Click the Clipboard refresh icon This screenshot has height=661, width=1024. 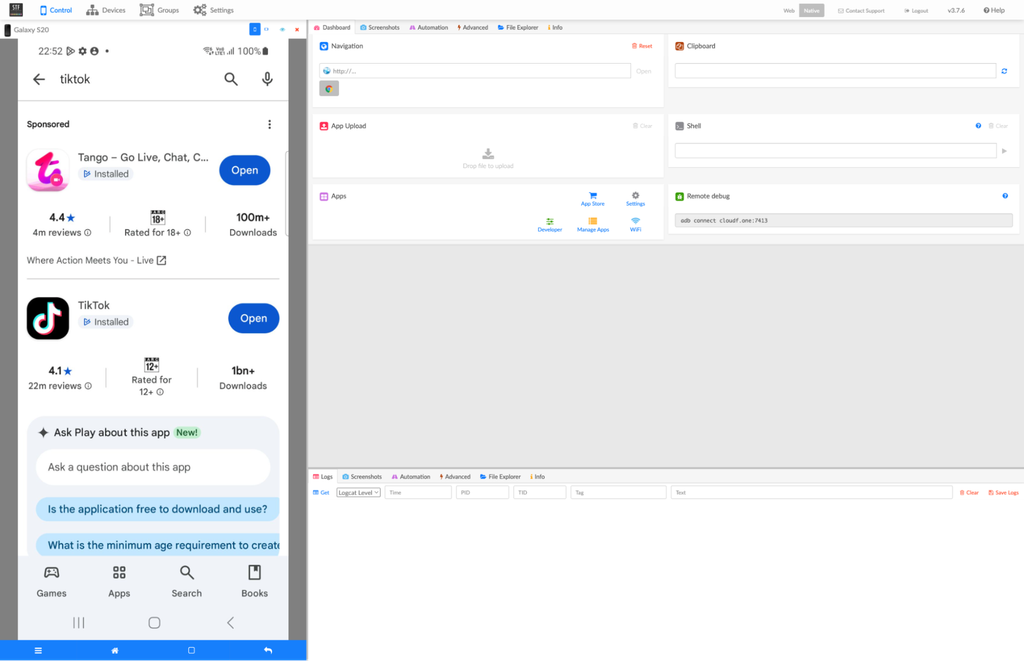click(x=1004, y=71)
